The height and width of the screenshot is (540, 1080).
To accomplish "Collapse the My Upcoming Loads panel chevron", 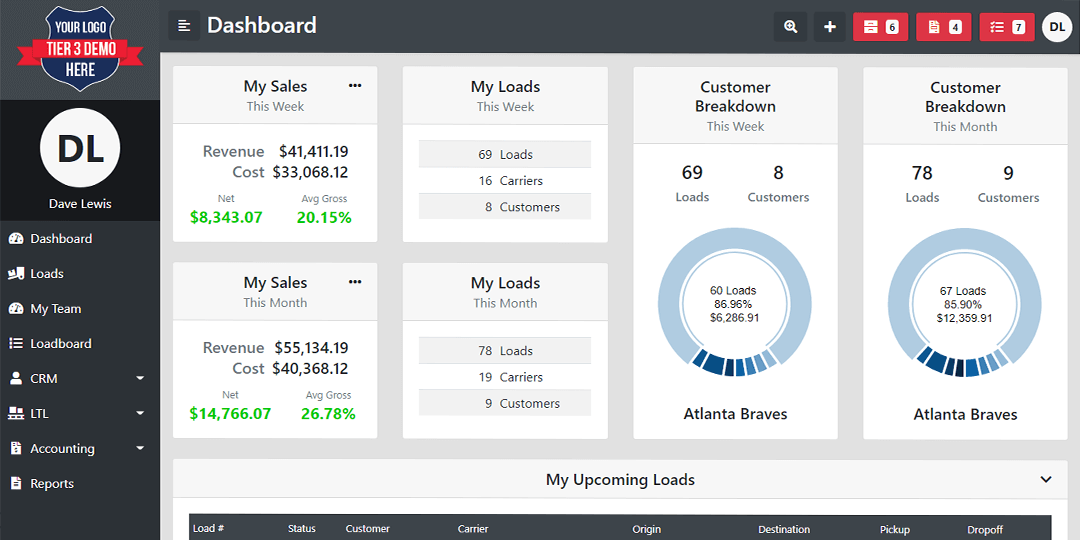I will [1046, 479].
